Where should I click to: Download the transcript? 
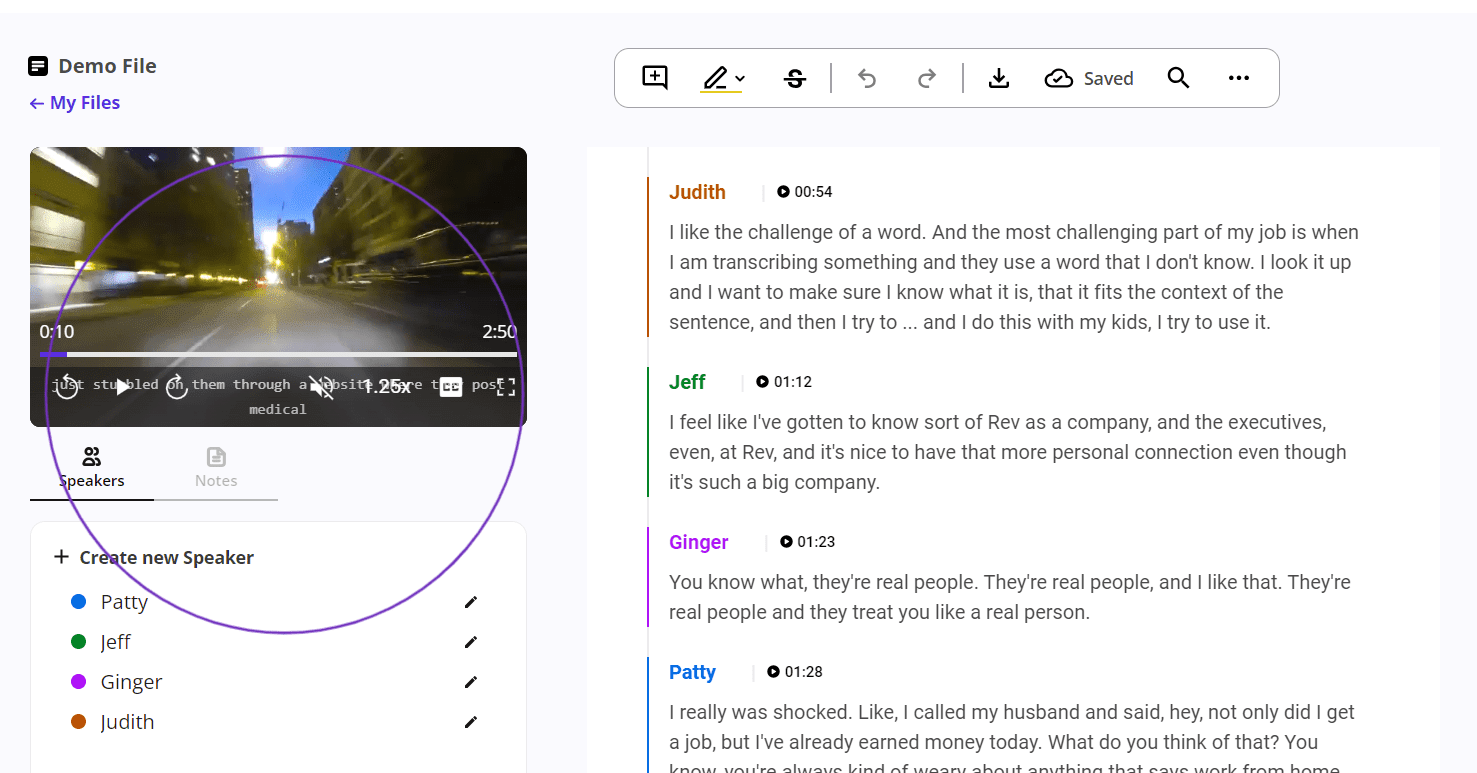[x=999, y=77]
